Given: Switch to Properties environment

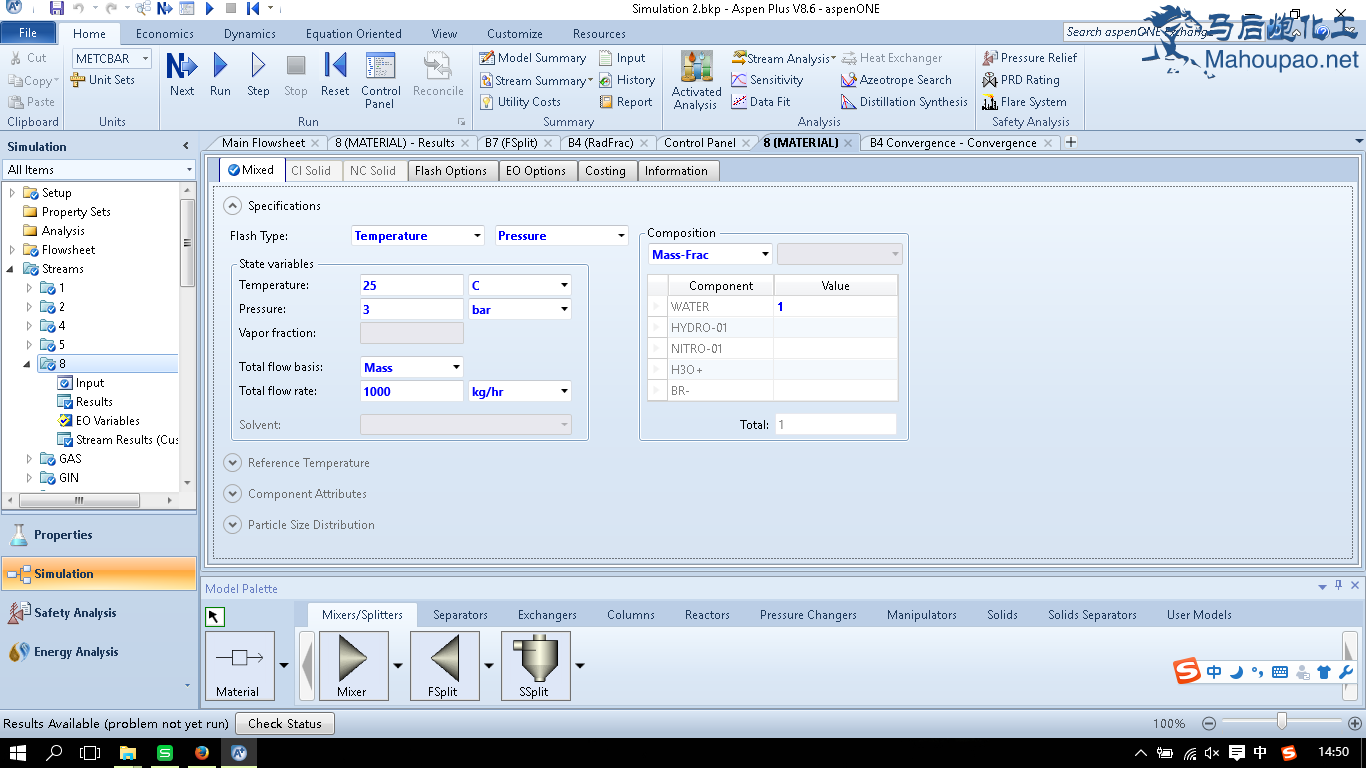Looking at the screenshot, I should tap(99, 535).
